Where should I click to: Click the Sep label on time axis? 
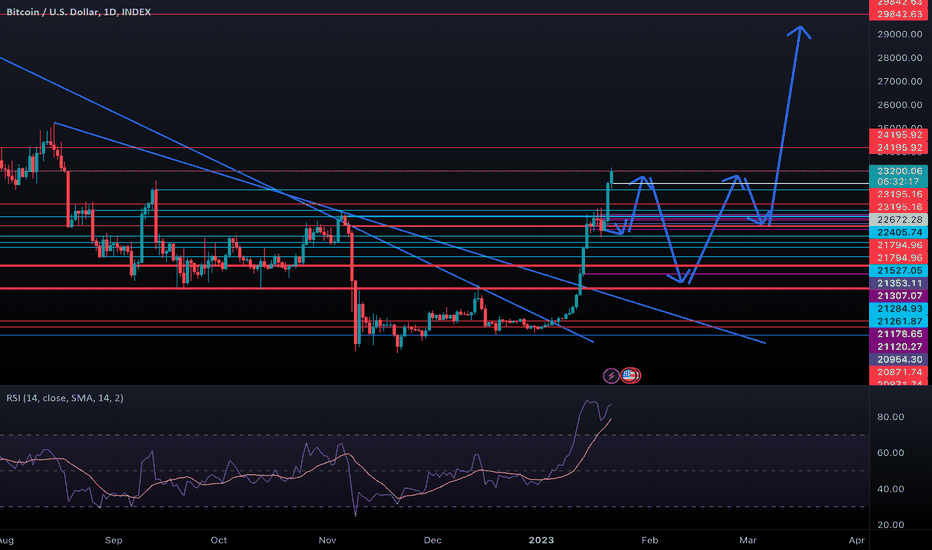tap(114, 540)
